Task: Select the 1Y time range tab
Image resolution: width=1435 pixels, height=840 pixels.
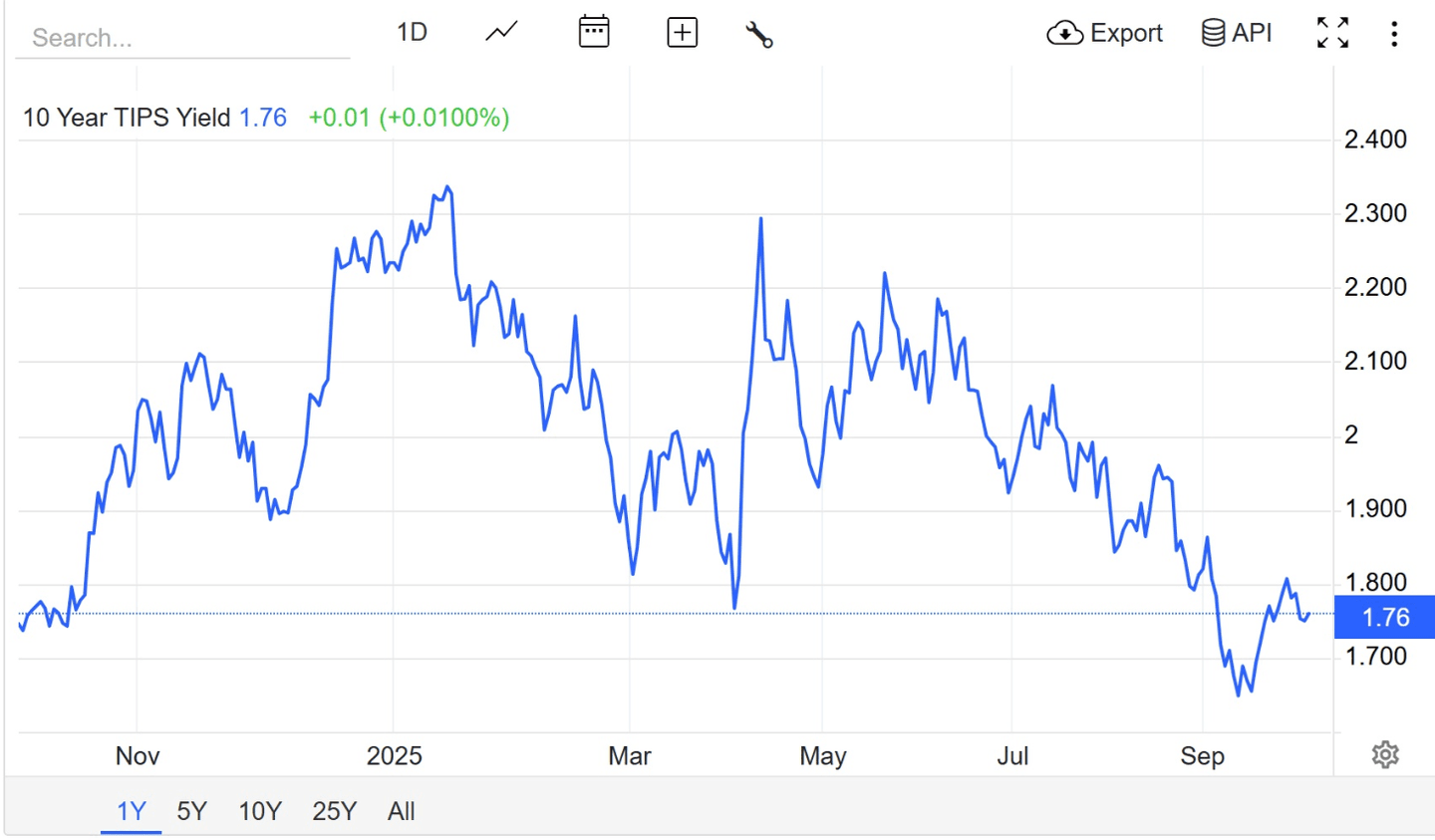Action: (132, 811)
